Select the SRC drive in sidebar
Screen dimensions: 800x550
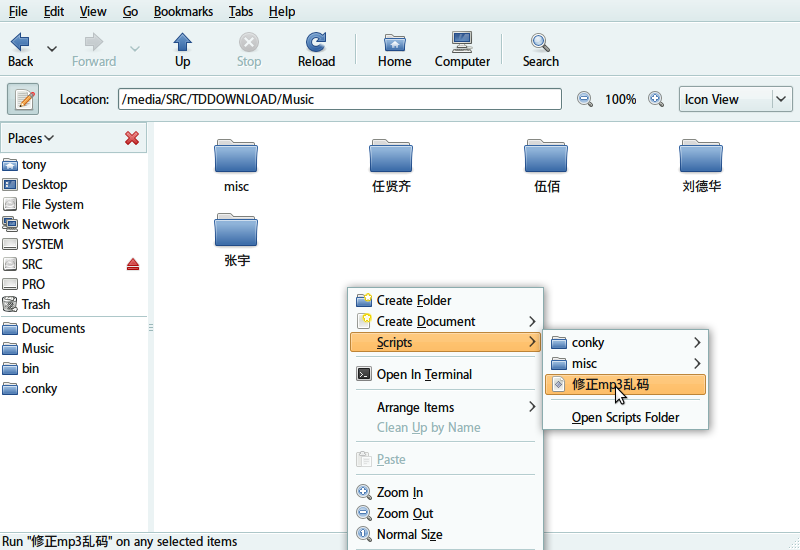tap(73, 264)
